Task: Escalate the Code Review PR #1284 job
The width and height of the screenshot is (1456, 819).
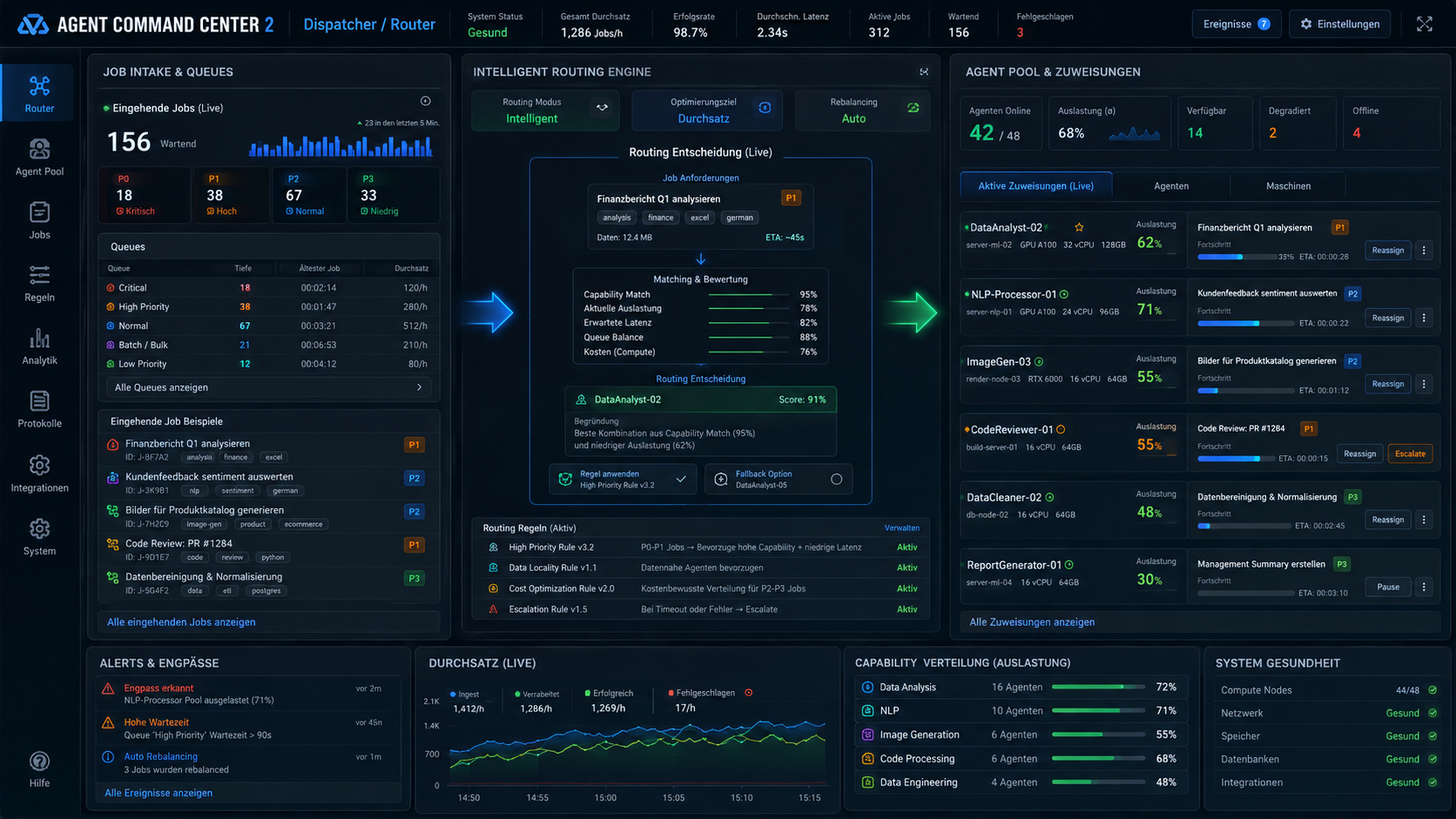Action: click(1410, 453)
